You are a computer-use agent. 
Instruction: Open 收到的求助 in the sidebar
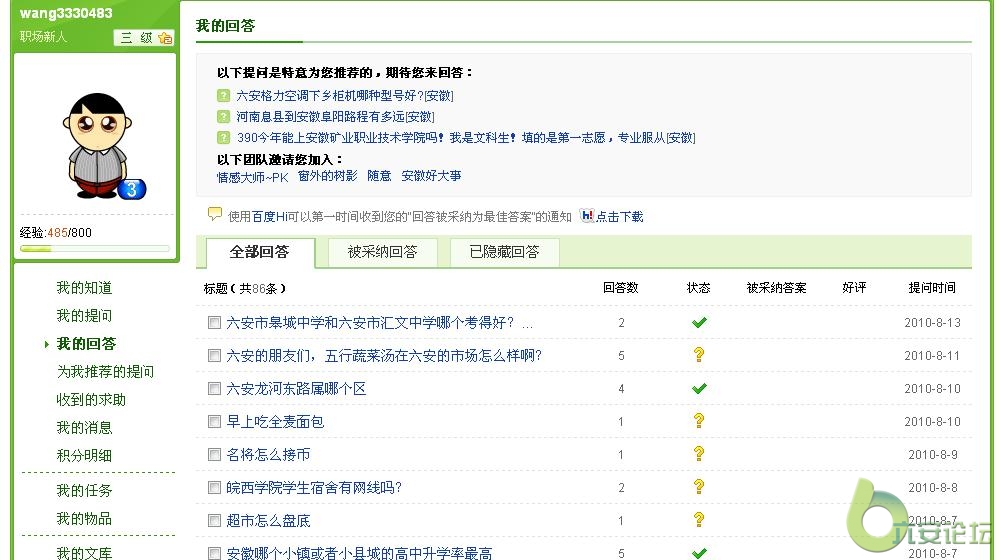click(x=91, y=400)
